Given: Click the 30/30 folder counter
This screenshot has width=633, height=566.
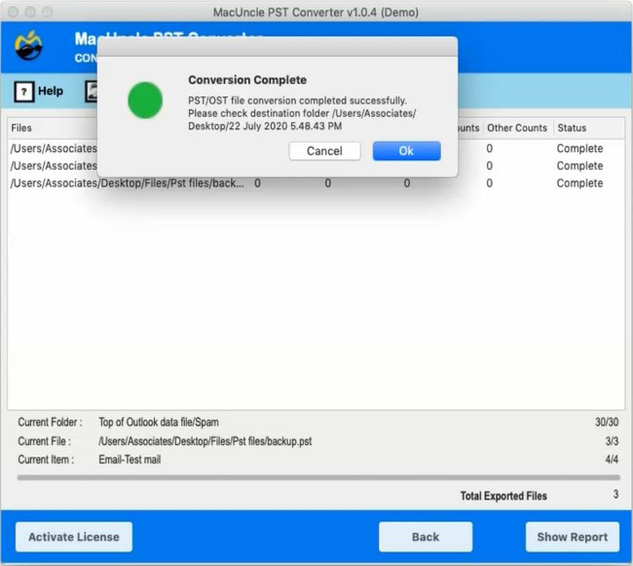Looking at the screenshot, I should pos(606,422).
